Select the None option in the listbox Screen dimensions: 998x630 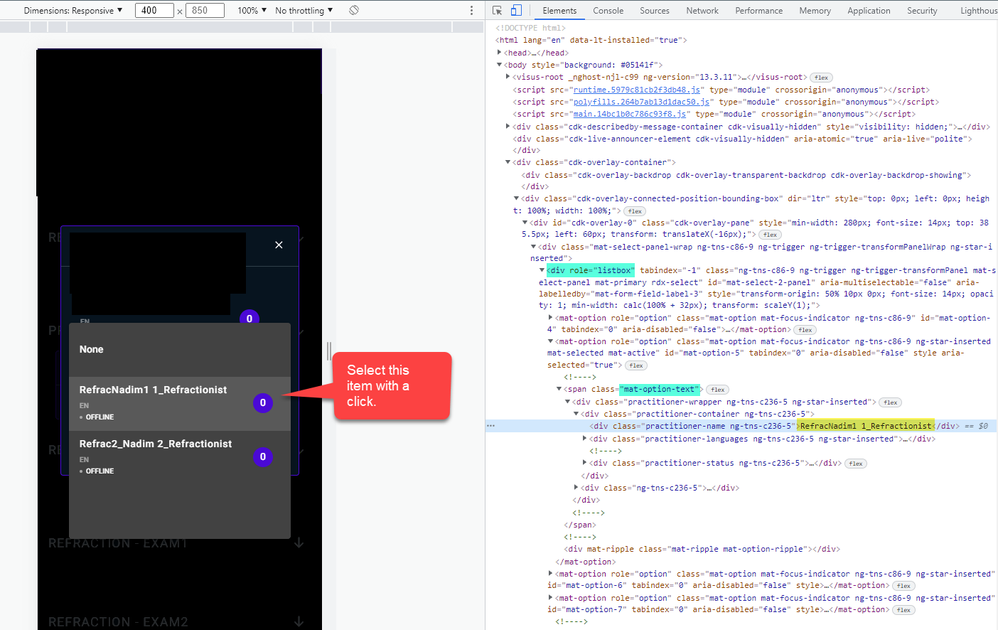point(92,349)
